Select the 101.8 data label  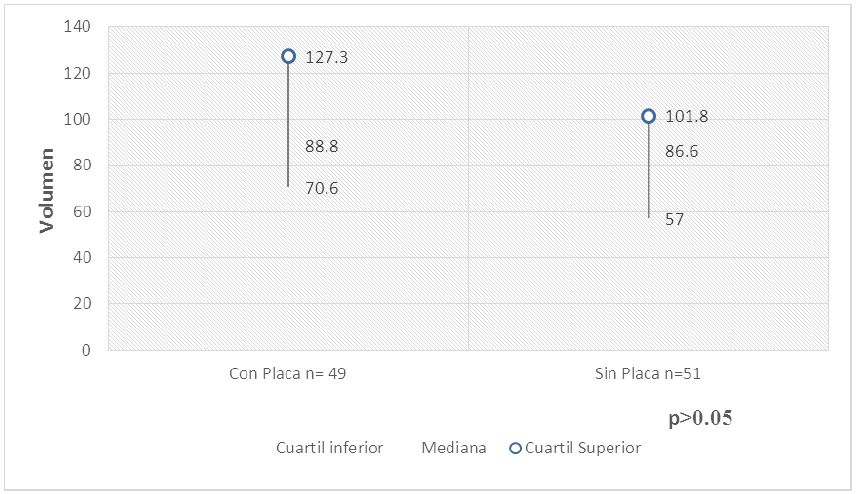click(686, 117)
